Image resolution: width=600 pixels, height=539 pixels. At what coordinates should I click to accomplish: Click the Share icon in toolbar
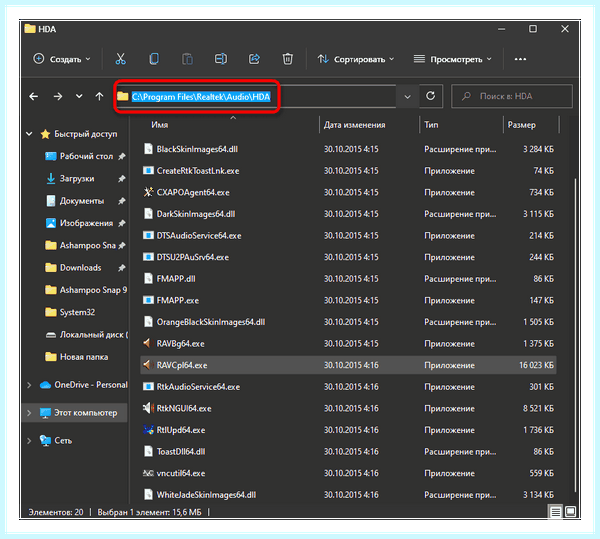254,59
